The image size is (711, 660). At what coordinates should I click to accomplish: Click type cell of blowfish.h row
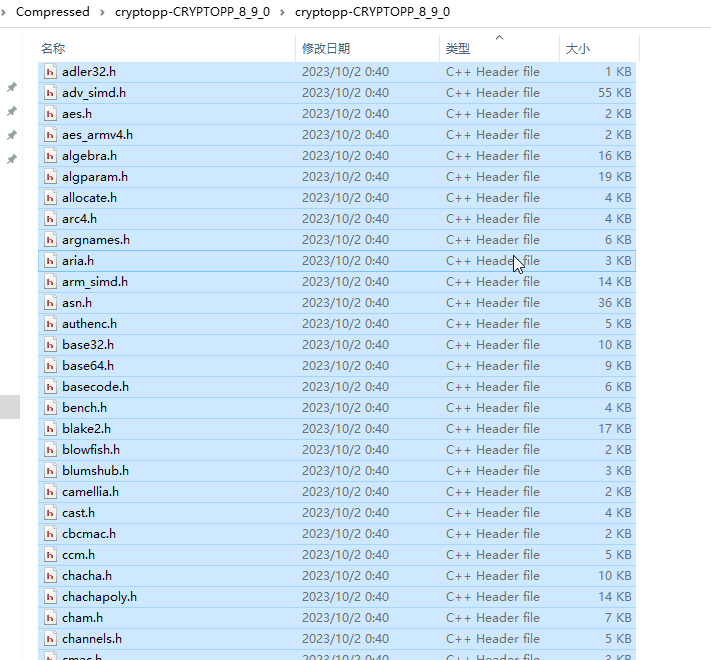tap(493, 450)
